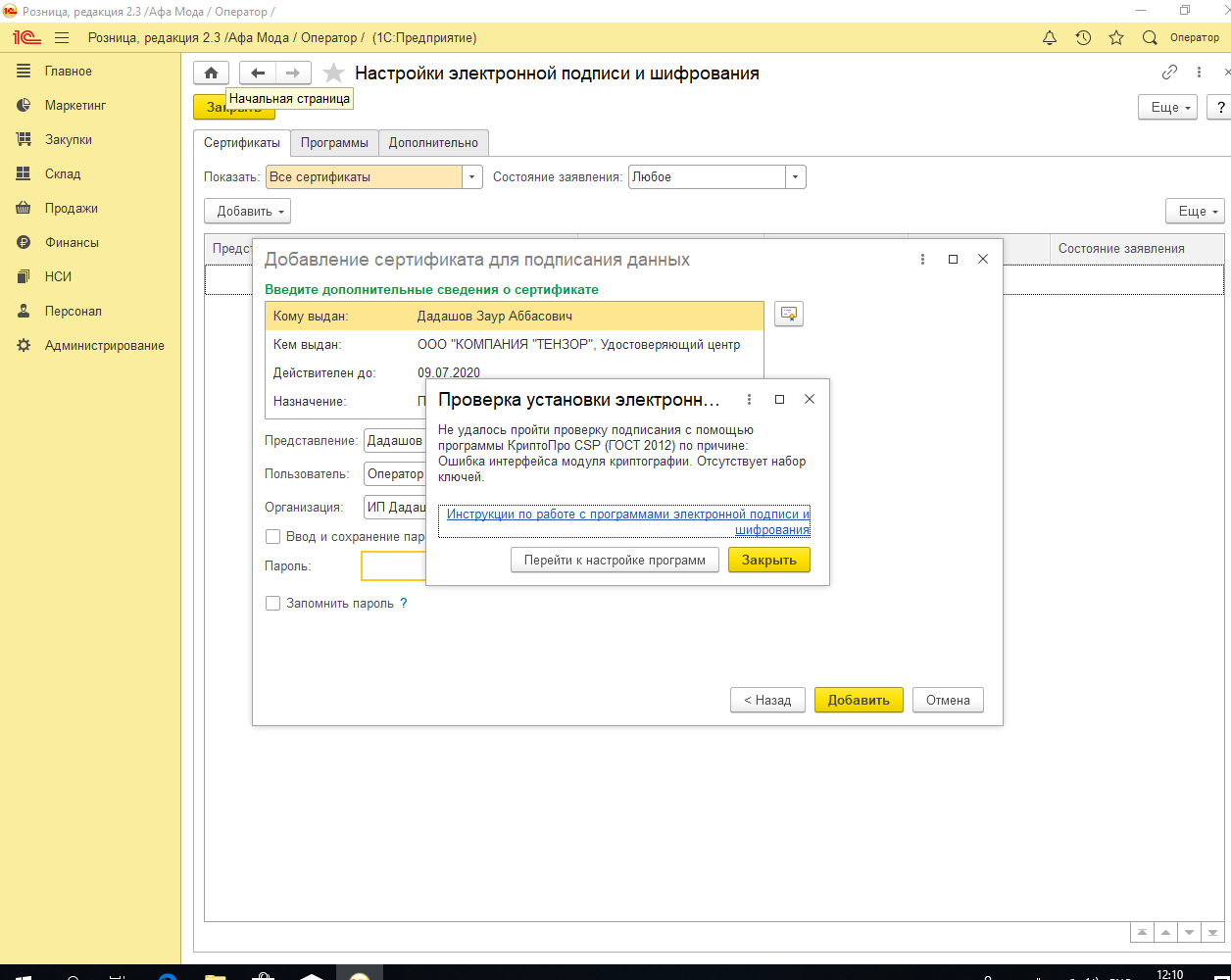The height and width of the screenshot is (980, 1231).
Task: Open the hamburger main menu icon
Action: (62, 37)
